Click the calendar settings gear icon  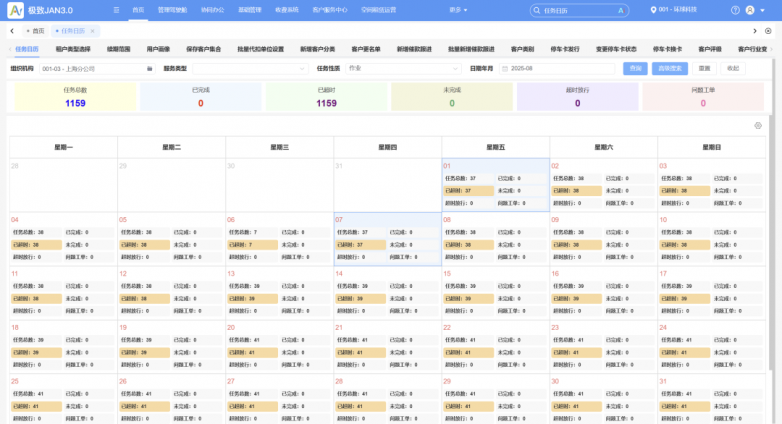point(758,126)
